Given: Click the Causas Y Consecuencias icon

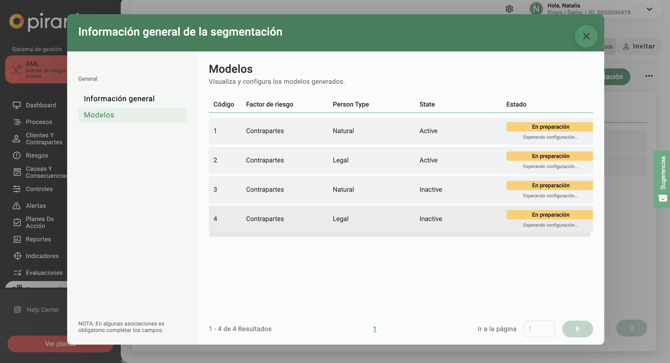Looking at the screenshot, I should click(x=17, y=172).
